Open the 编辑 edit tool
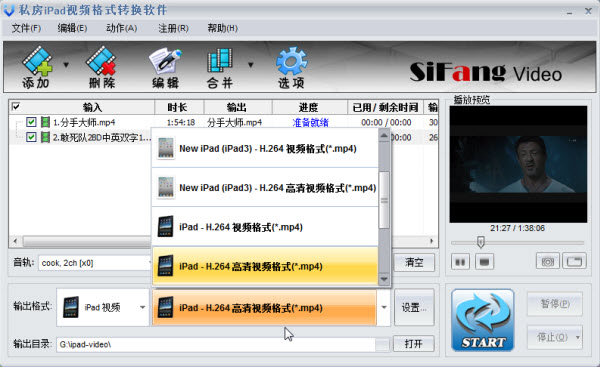600x367 pixels. (165, 67)
